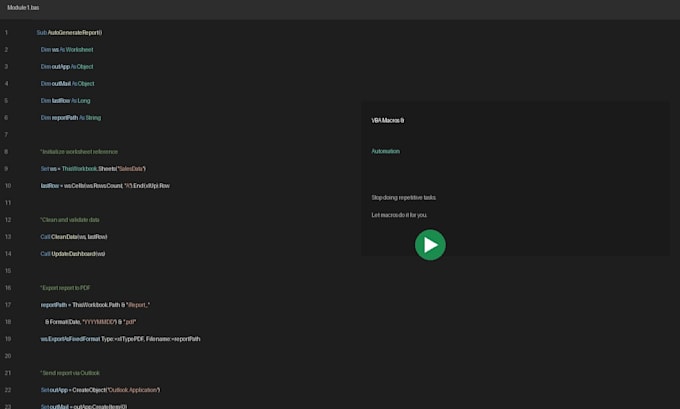Select the Module1.bas tab
The image size is (680, 409).
point(23,7)
